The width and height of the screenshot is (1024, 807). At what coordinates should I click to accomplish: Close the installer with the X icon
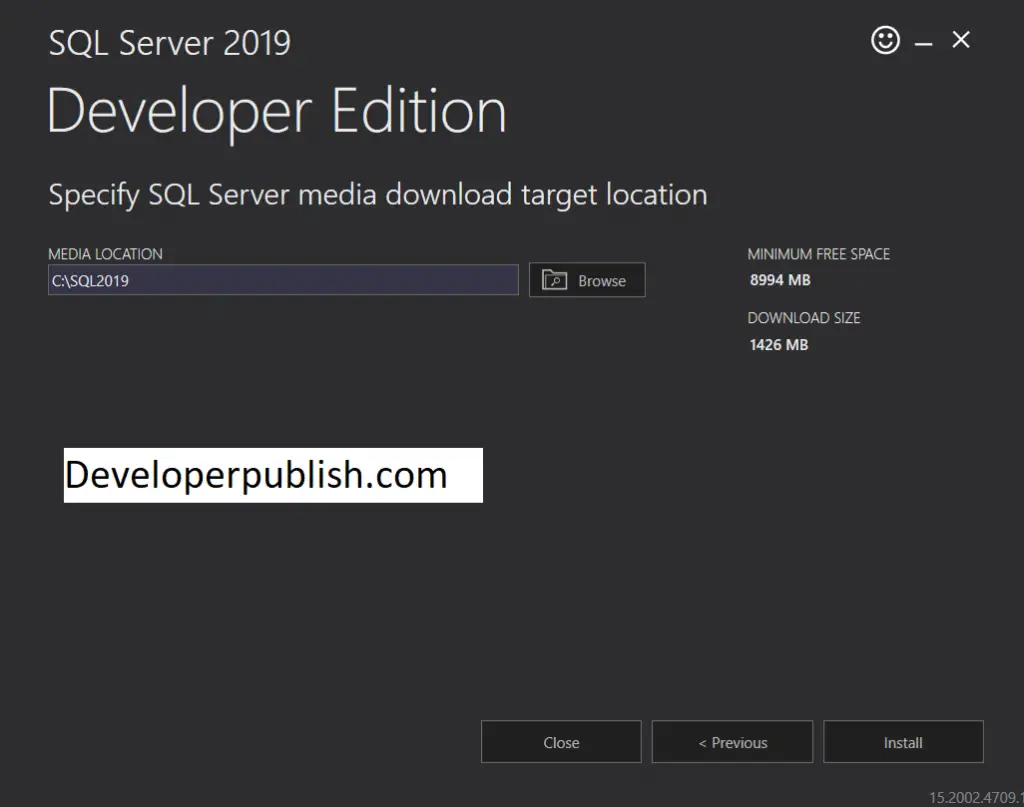(x=961, y=40)
